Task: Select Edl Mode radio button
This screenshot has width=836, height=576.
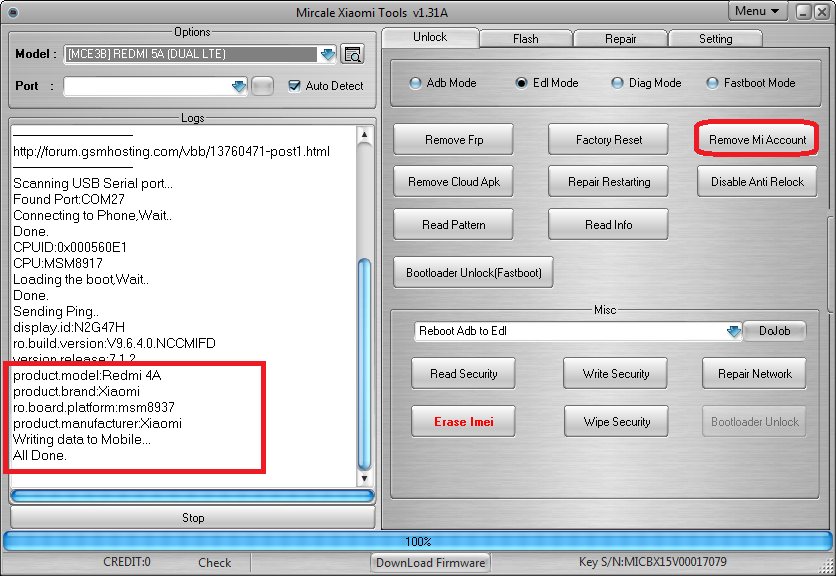Action: (x=521, y=83)
